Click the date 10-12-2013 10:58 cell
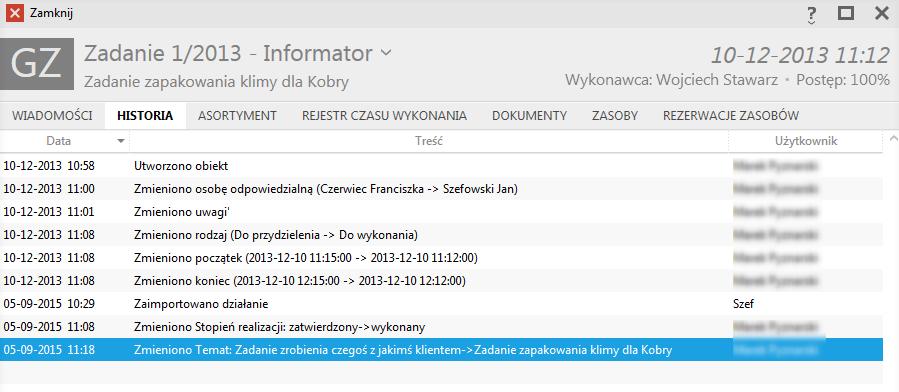 (49, 166)
